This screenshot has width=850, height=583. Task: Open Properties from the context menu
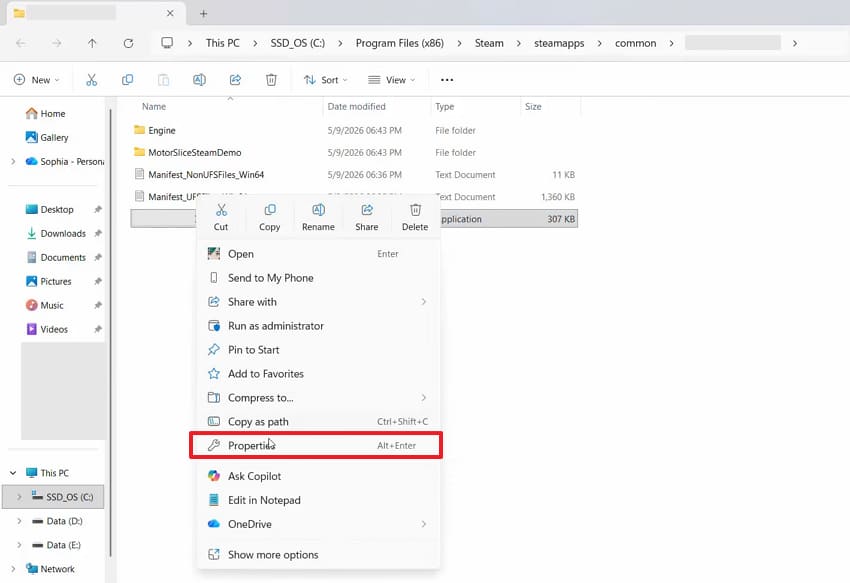tap(318, 445)
